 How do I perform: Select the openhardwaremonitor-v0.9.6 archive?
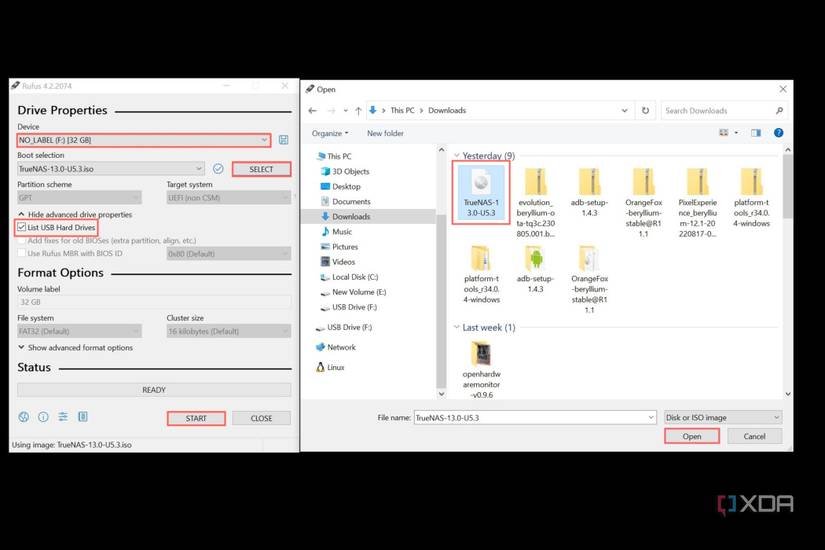(481, 369)
